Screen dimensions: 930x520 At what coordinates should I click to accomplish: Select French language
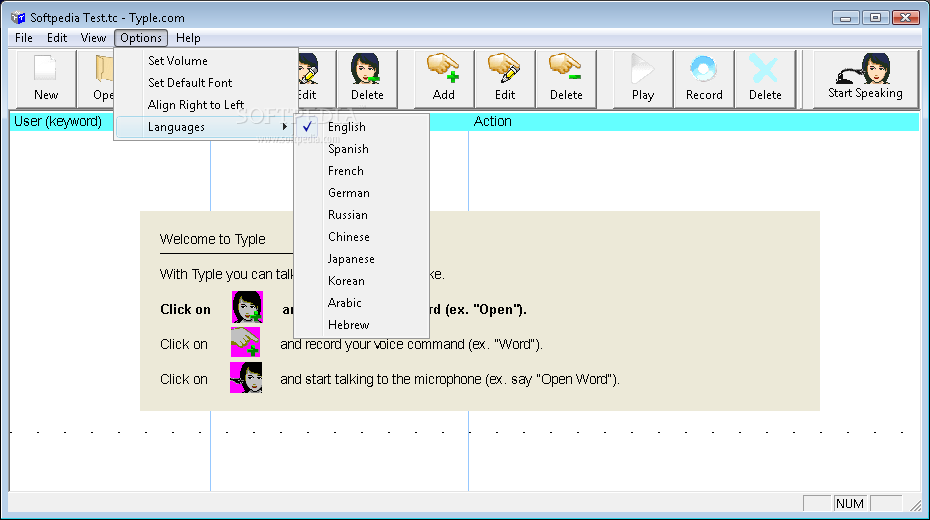coord(361,171)
